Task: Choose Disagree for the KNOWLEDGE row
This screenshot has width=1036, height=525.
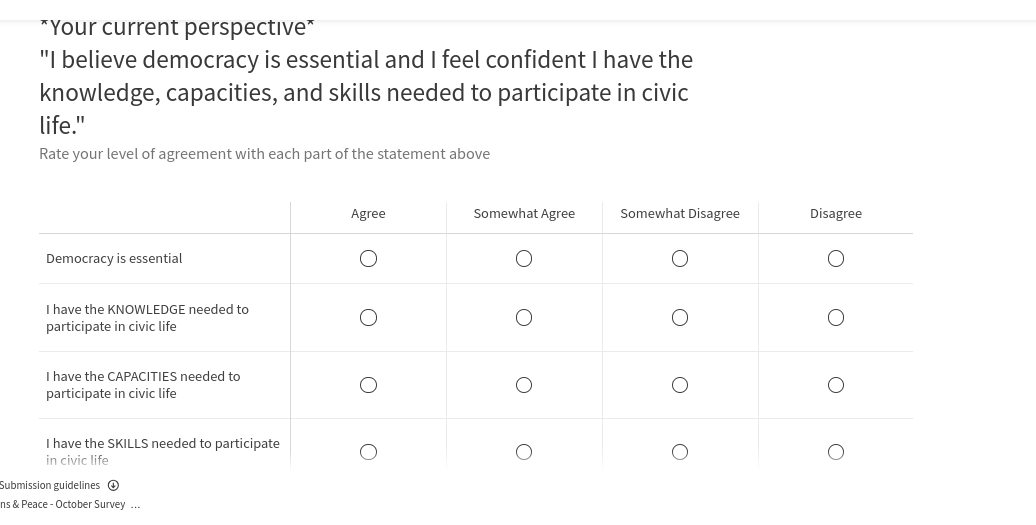Action: [x=836, y=318]
